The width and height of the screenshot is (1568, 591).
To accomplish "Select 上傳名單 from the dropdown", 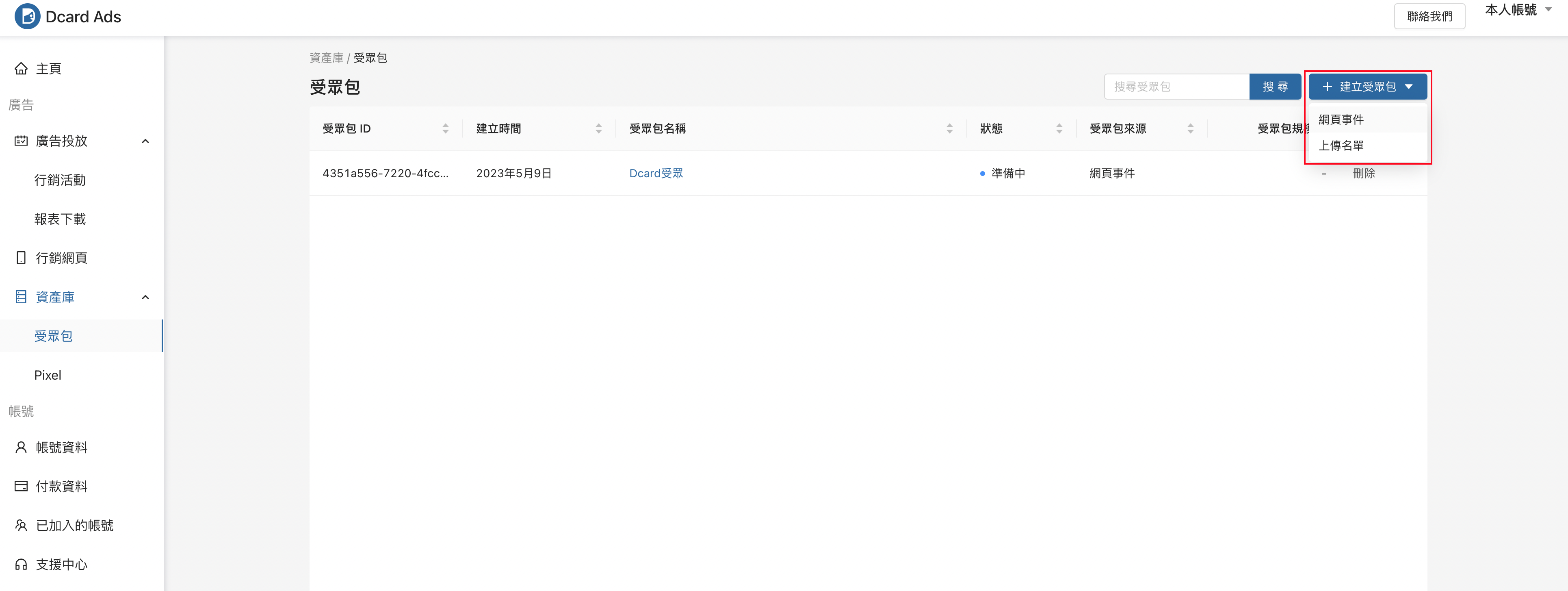I will pyautogui.click(x=1368, y=146).
